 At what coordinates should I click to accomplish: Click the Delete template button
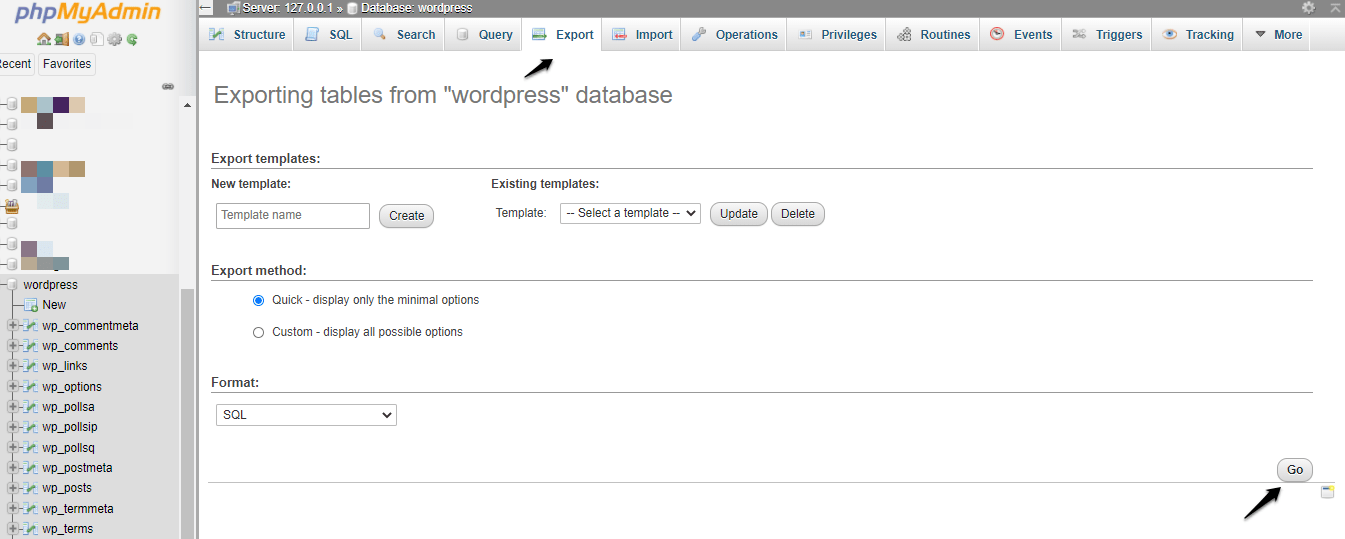click(798, 214)
